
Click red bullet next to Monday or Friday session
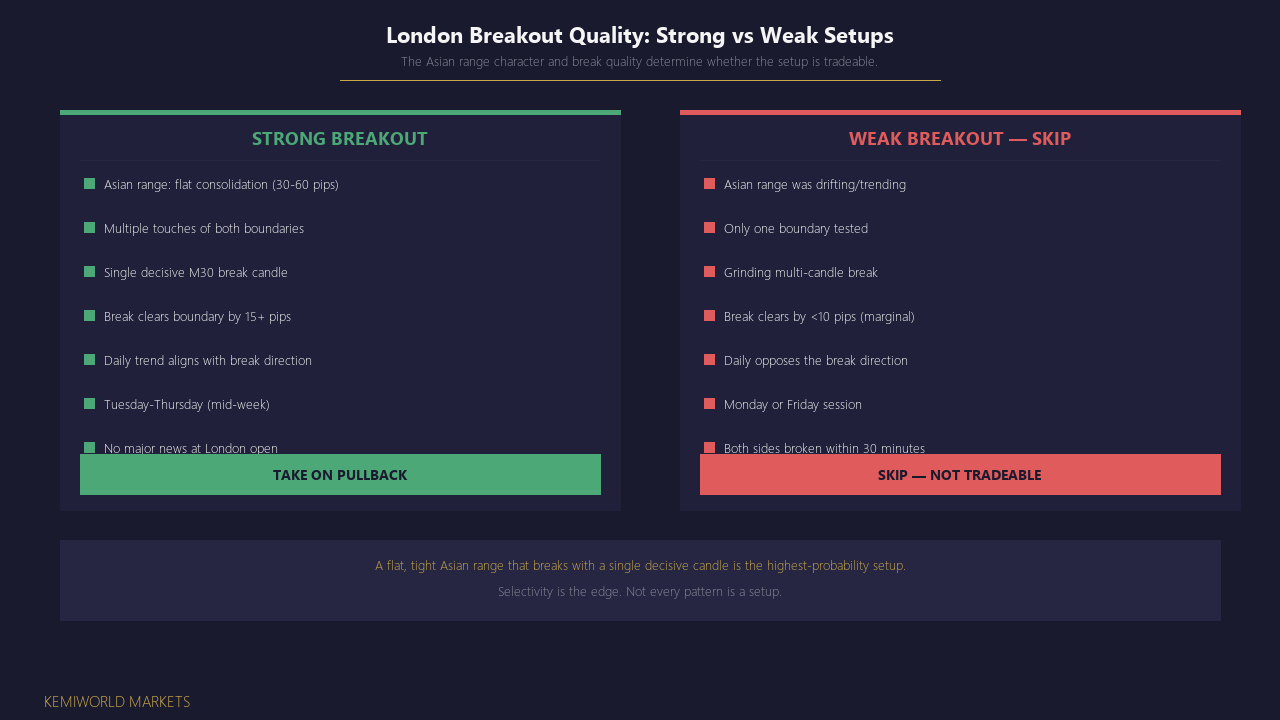[709, 404]
